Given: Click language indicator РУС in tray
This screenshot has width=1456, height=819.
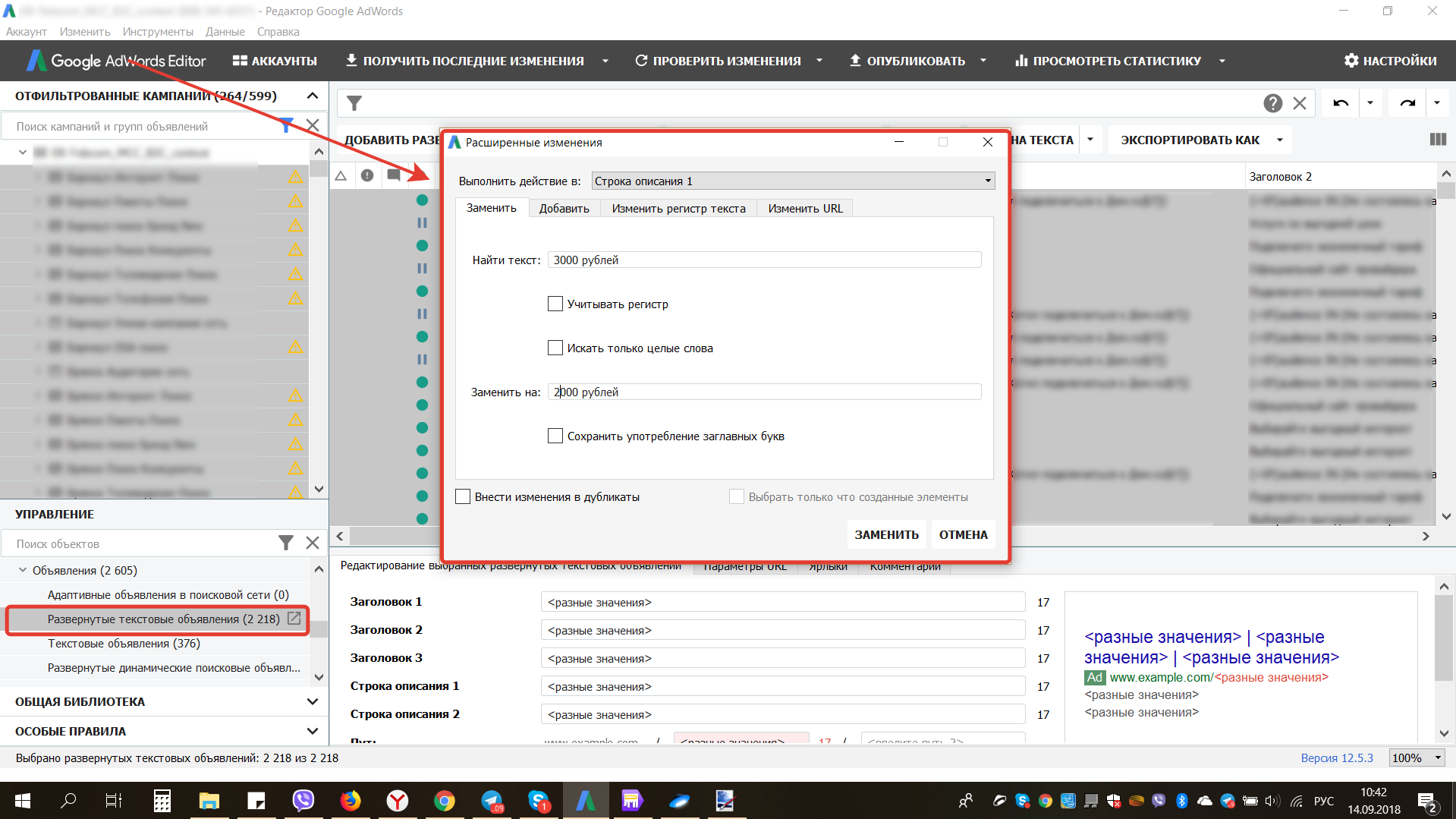Looking at the screenshot, I should click(1323, 801).
